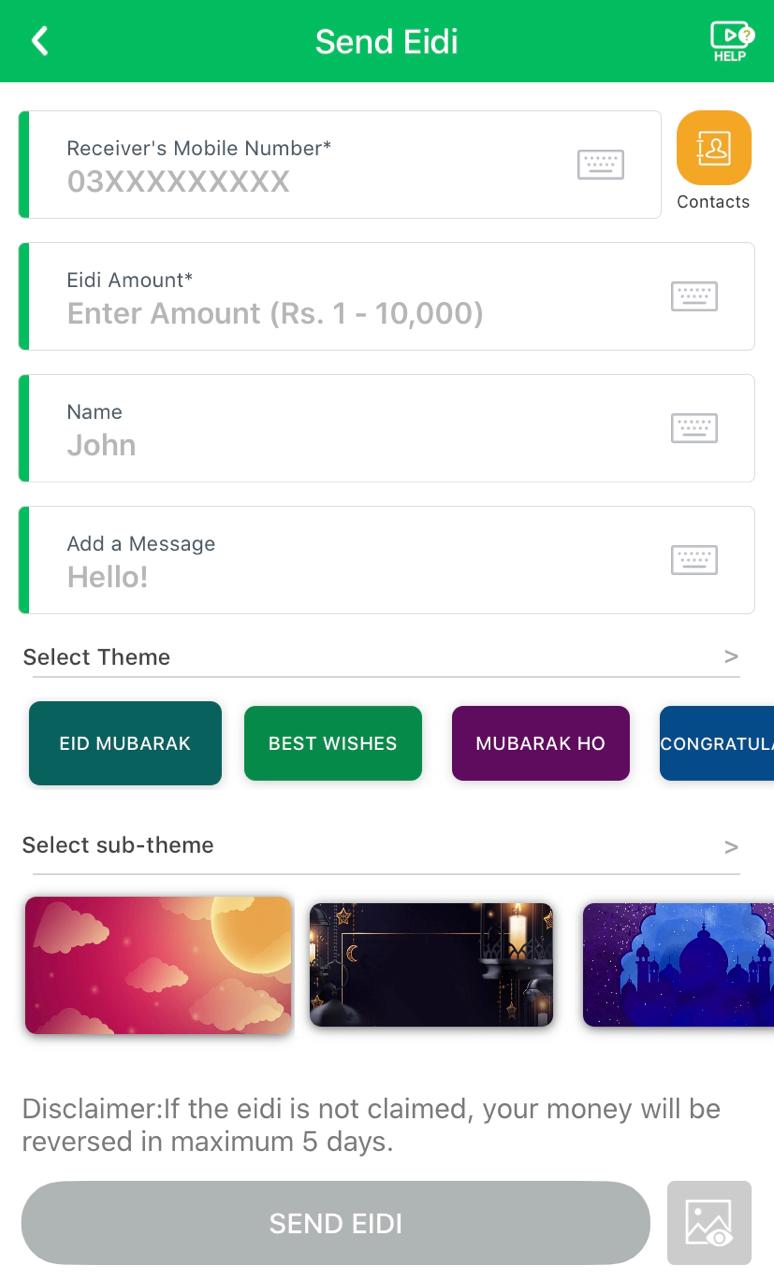Tap keyboard icon in Name field
The image size is (774, 1280).
tap(694, 428)
